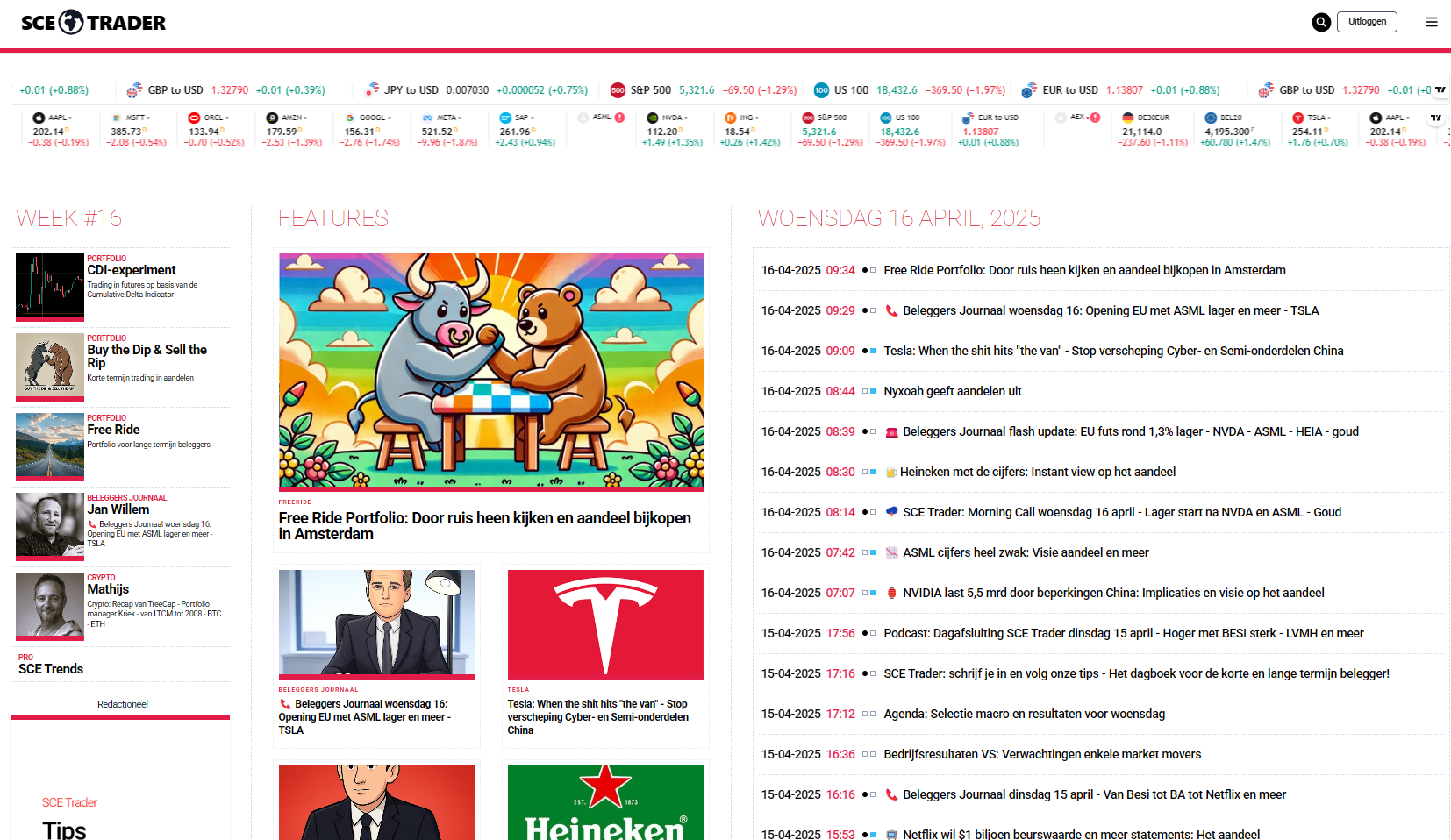Screen dimensions: 1451x840
Task: Open Buy the Dip & Sell the Rip
Action: (x=147, y=356)
